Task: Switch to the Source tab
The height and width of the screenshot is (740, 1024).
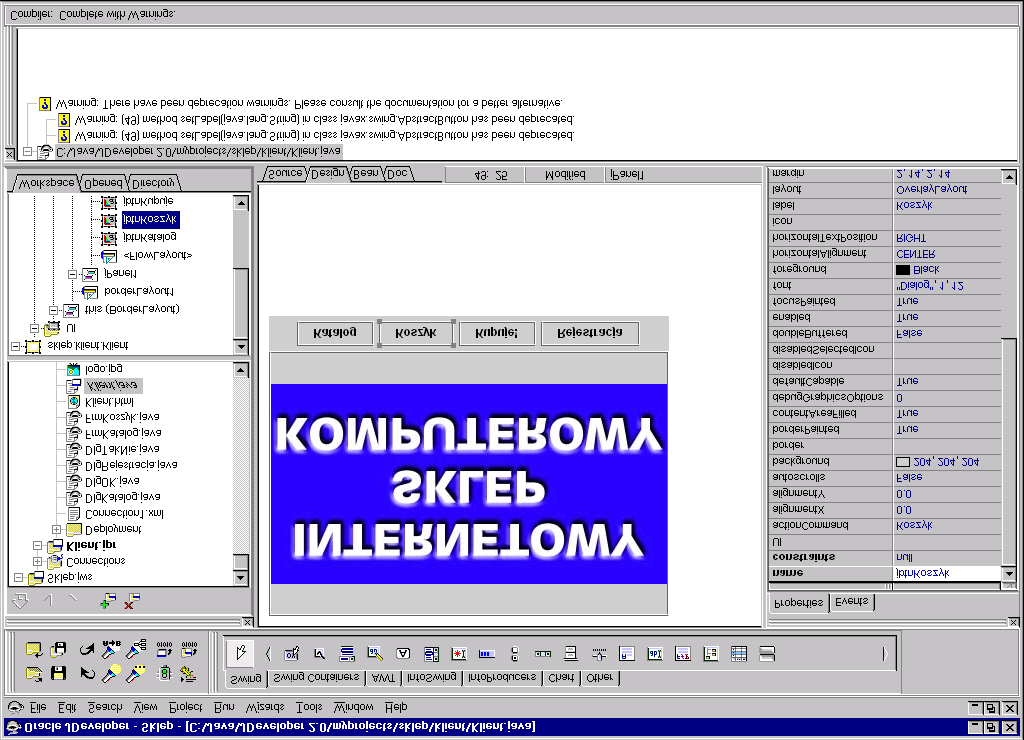Action: tap(285, 174)
